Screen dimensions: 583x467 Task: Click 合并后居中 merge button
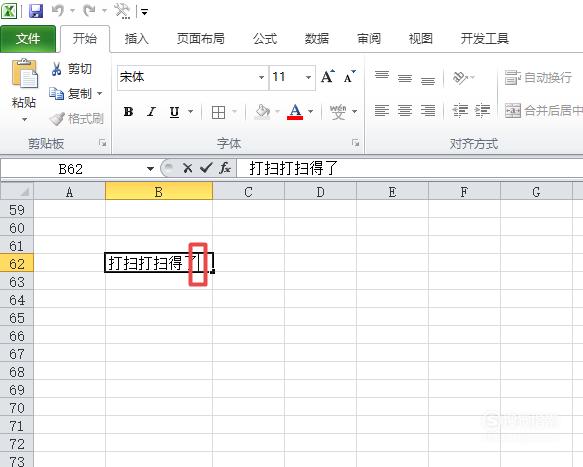(x=544, y=110)
